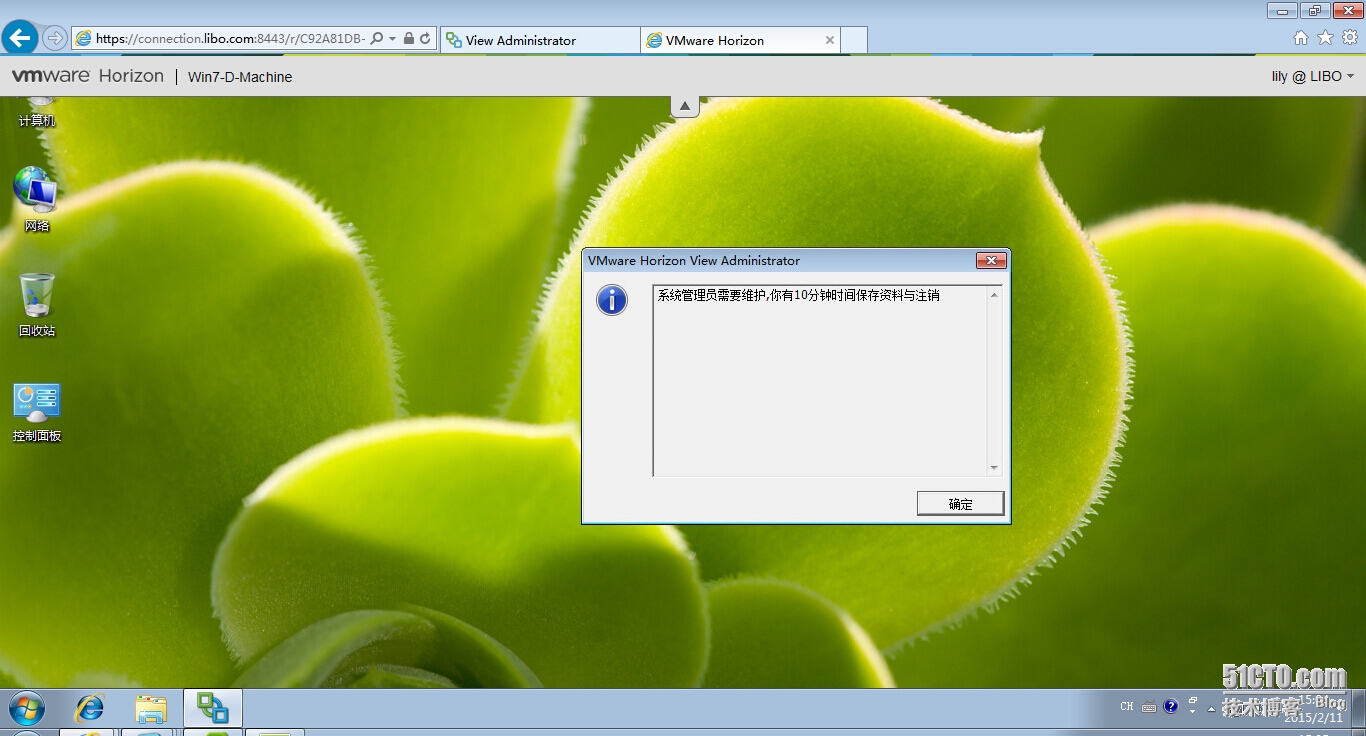
Task: Open the language bar options arrow
Action: pyautogui.click(x=1193, y=712)
